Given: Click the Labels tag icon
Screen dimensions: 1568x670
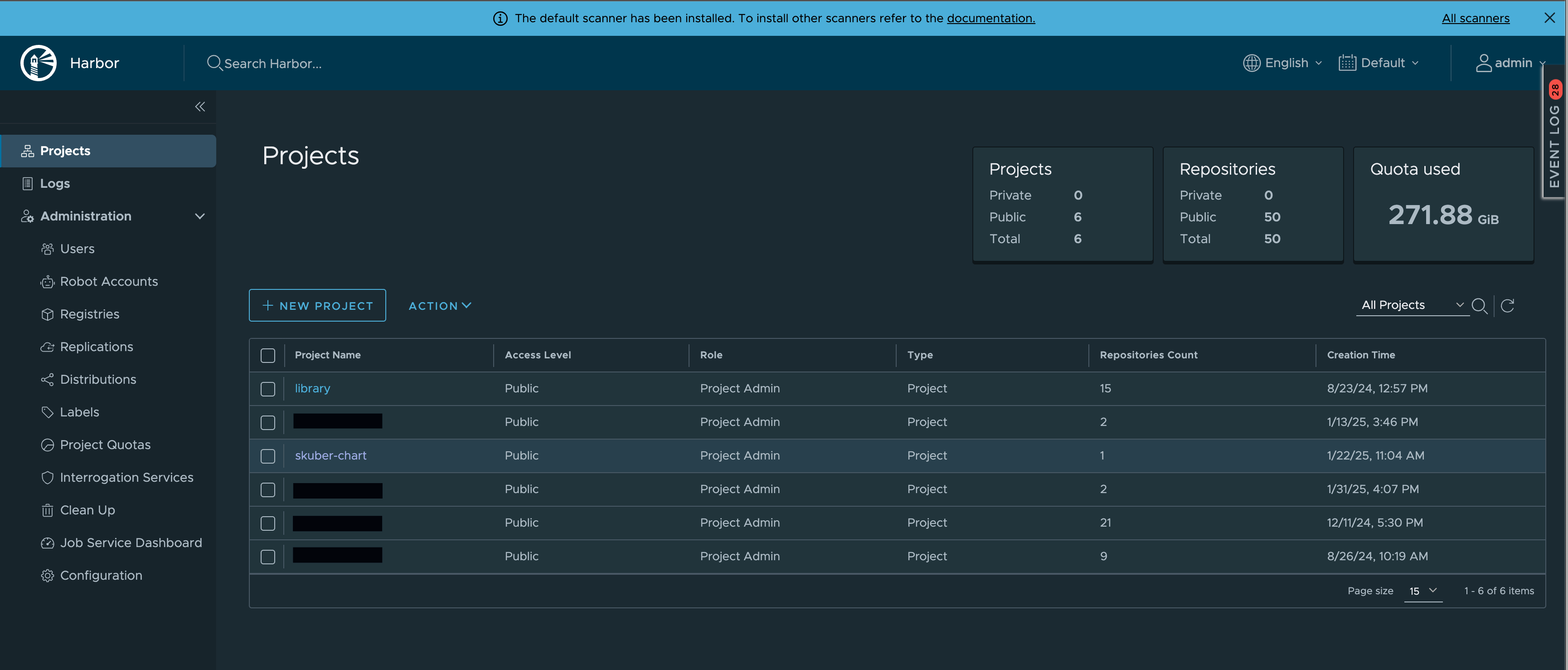Looking at the screenshot, I should 48,412.
